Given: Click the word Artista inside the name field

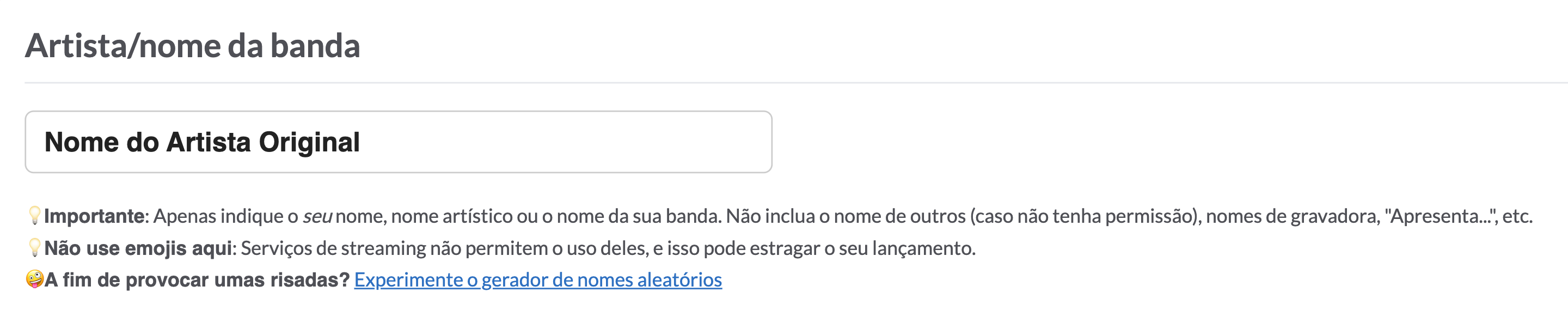Looking at the screenshot, I should pyautogui.click(x=209, y=142).
